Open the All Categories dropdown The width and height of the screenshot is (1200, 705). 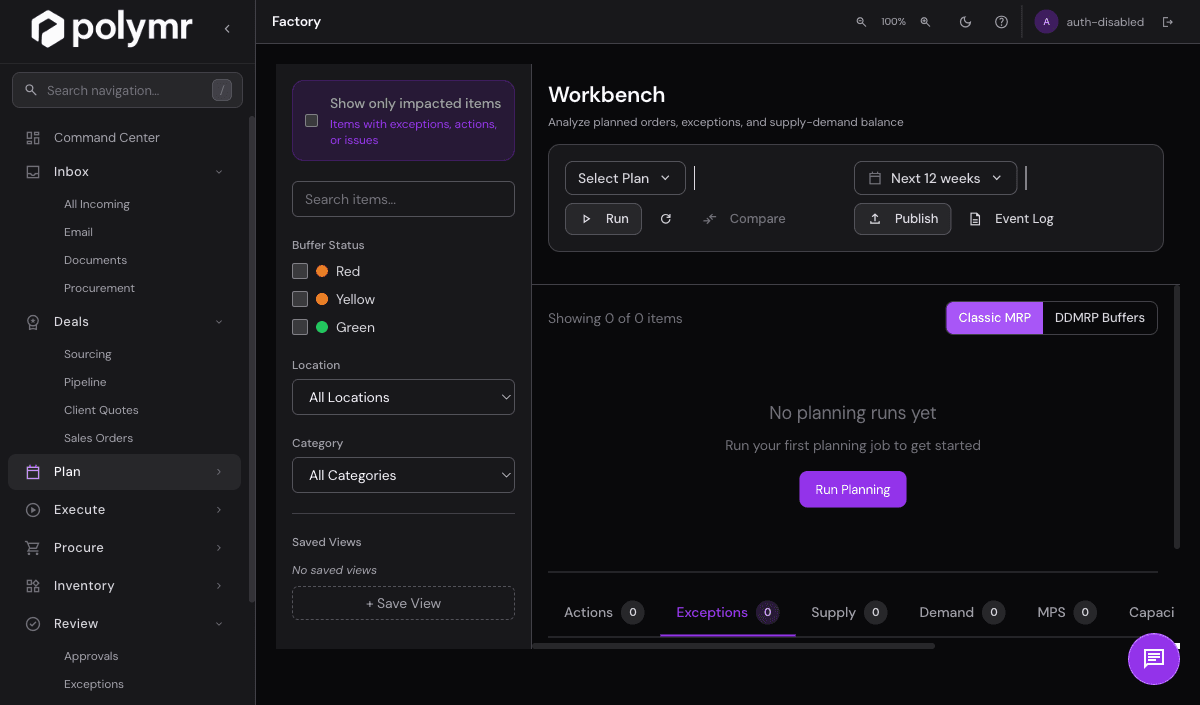403,475
